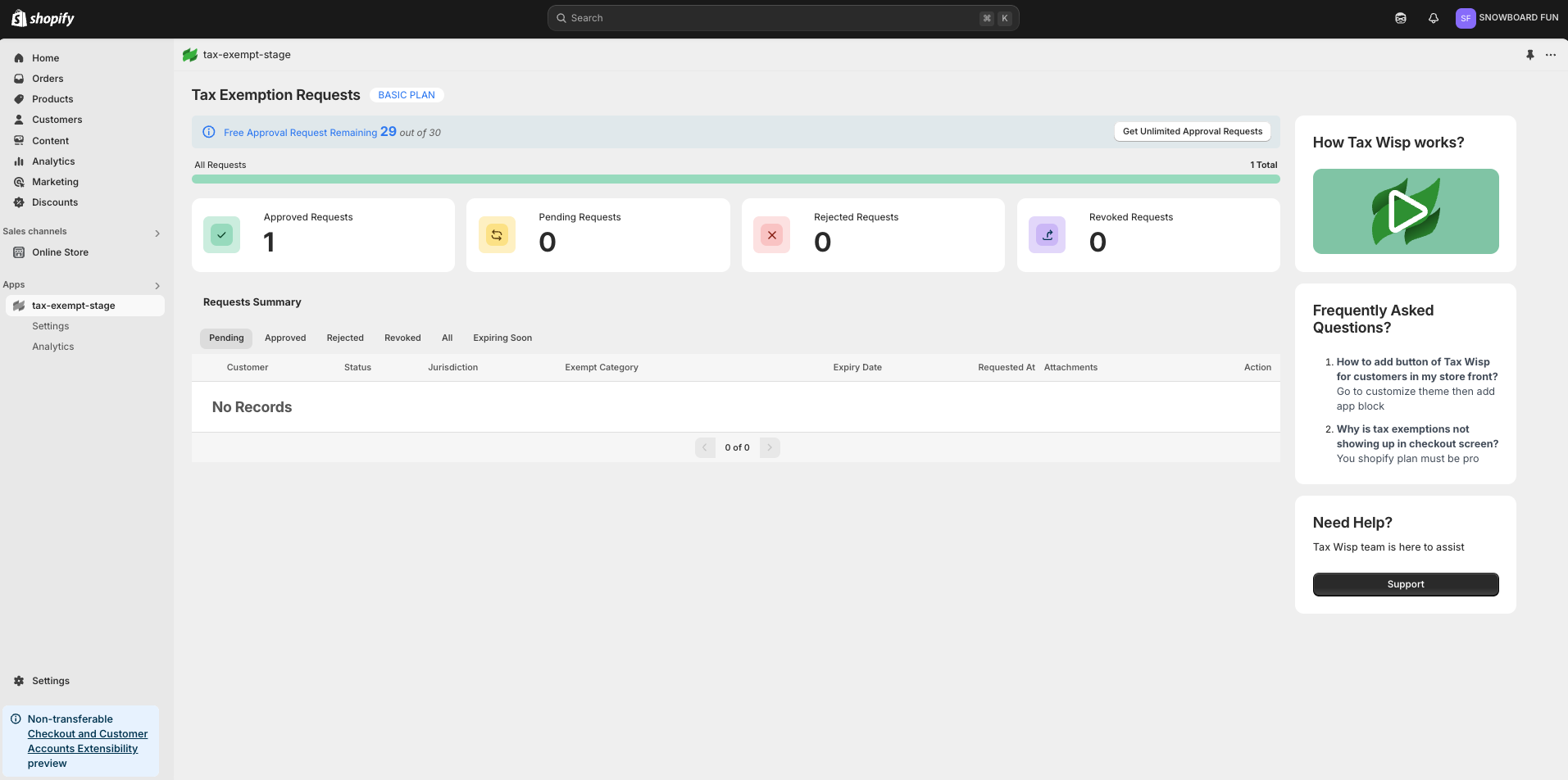
Task: Click the tax-exempt-stage app icon in sidebar
Action: pyautogui.click(x=19, y=306)
